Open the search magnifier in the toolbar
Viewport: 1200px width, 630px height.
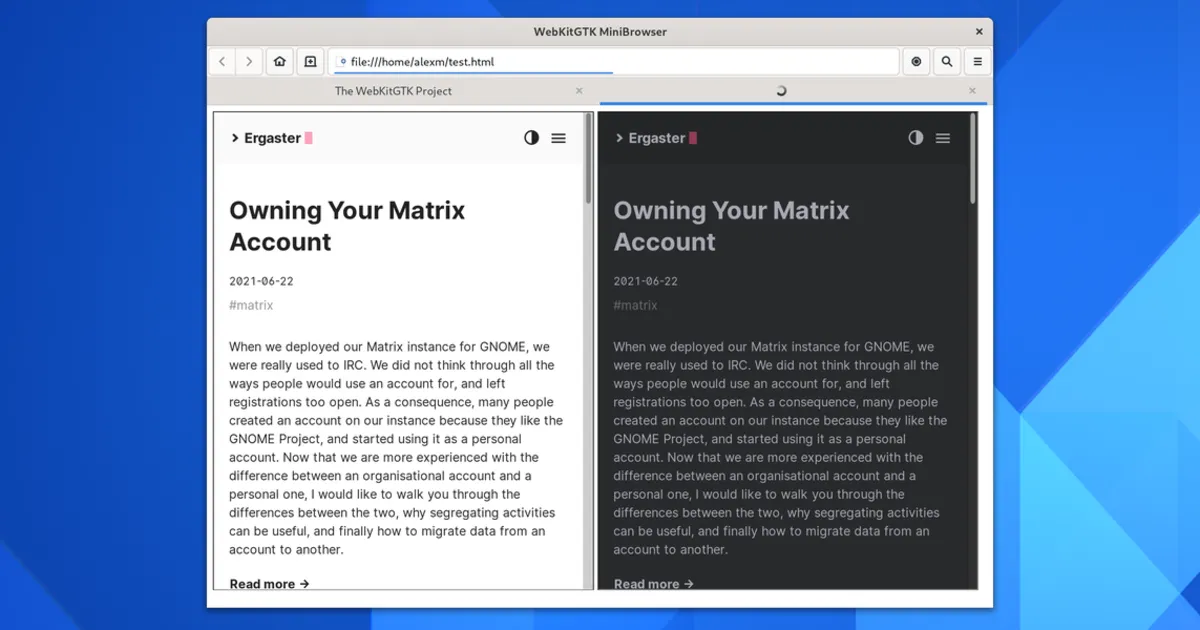click(x=947, y=62)
